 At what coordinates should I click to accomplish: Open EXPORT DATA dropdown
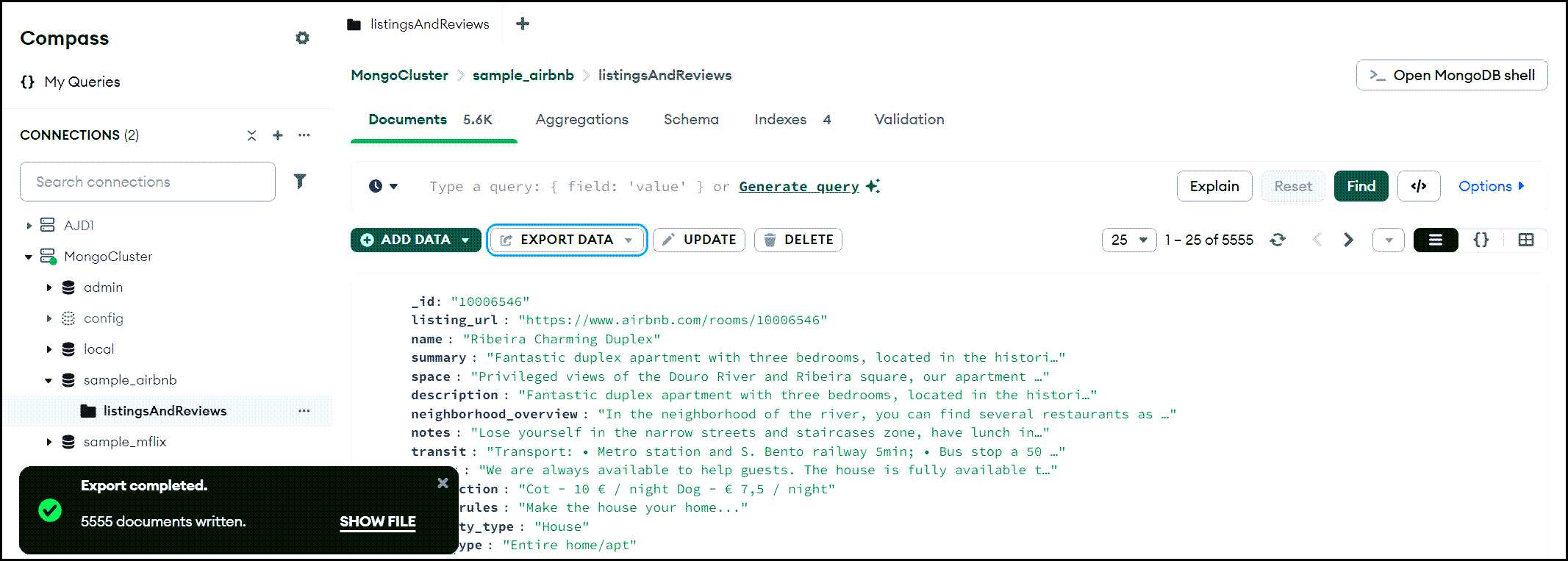[567, 240]
